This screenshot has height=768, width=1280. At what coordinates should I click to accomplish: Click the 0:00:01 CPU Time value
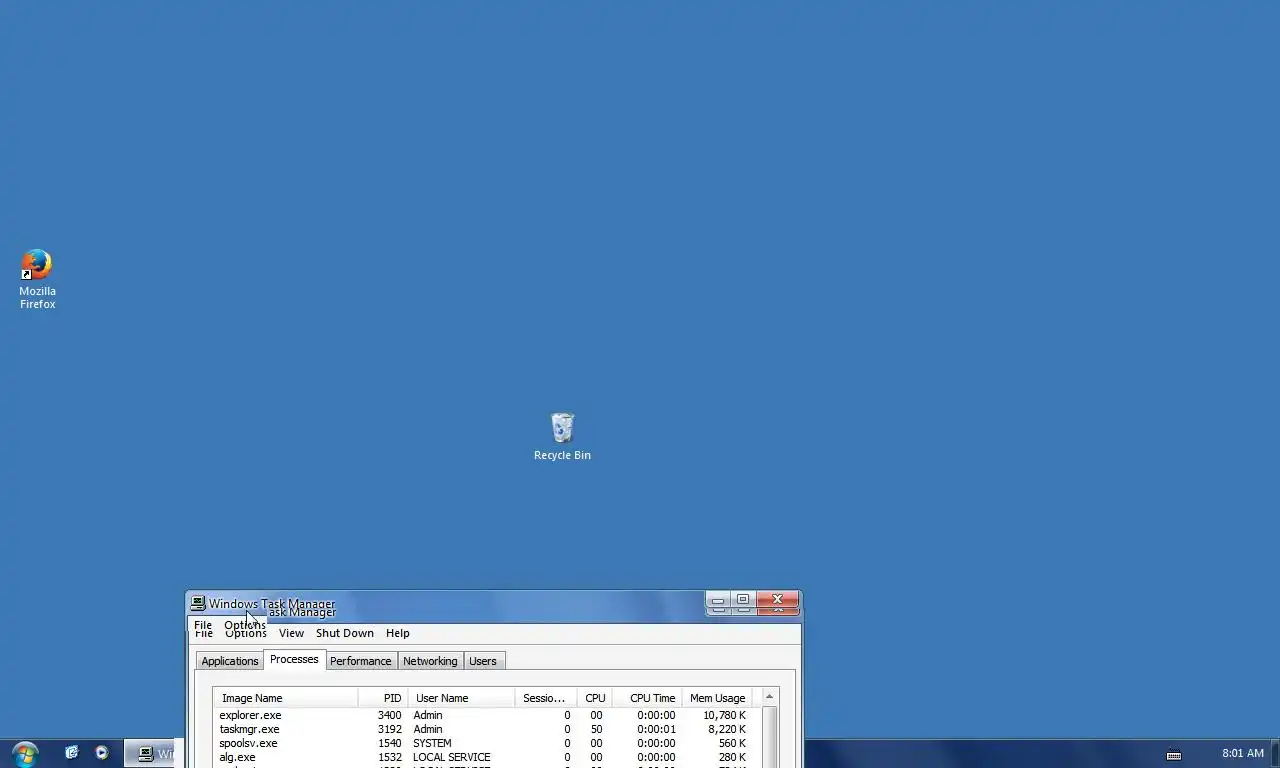point(656,729)
